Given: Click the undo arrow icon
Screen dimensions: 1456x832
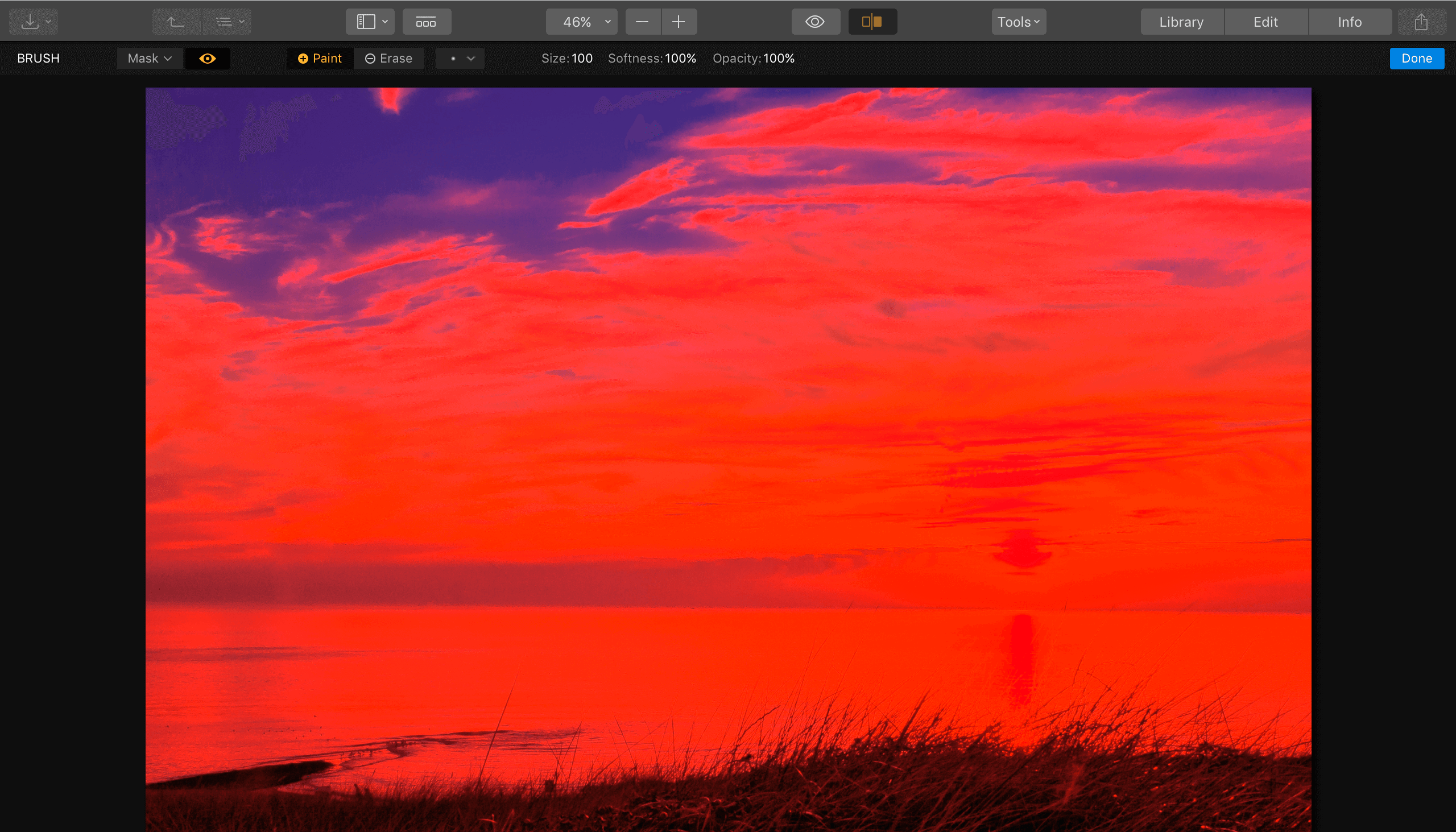Looking at the screenshot, I should [176, 21].
